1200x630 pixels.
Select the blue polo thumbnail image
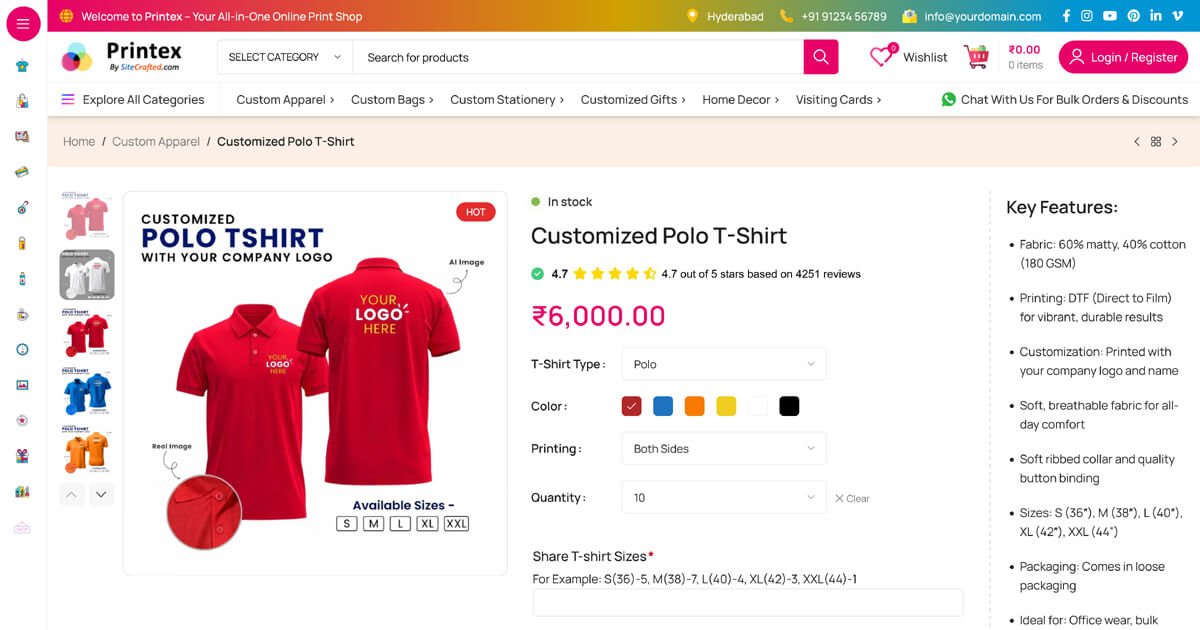click(x=87, y=392)
